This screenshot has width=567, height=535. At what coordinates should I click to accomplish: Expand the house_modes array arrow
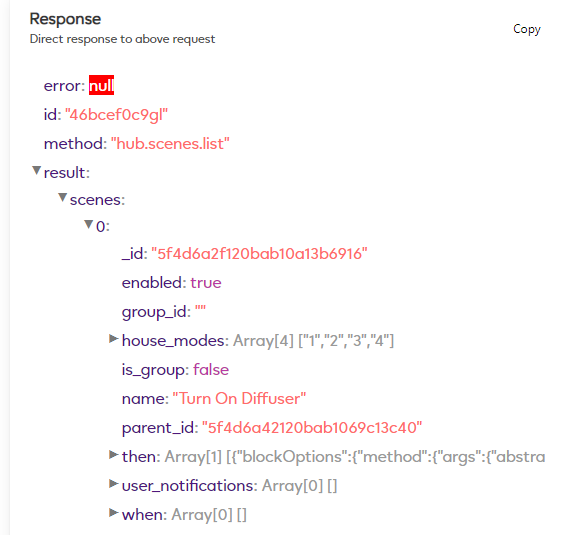pos(114,339)
